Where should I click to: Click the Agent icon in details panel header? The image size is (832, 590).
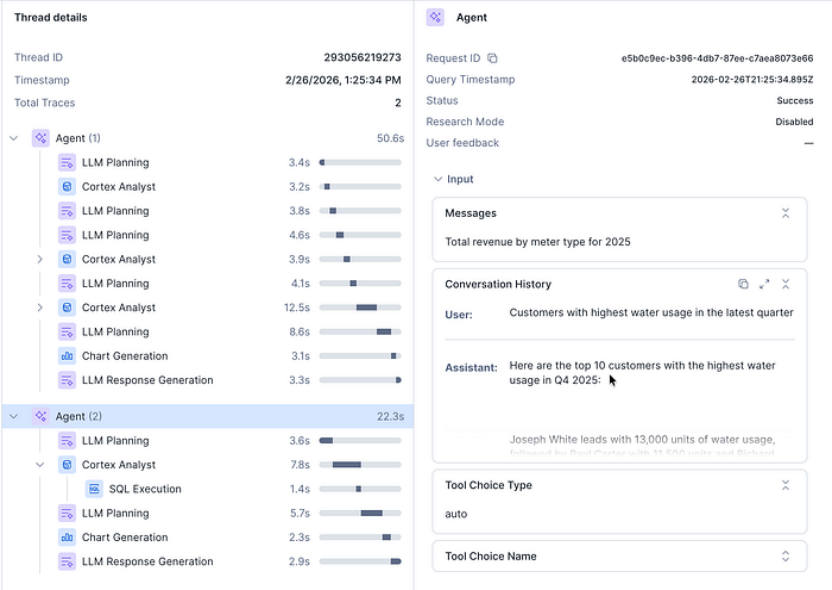click(435, 18)
